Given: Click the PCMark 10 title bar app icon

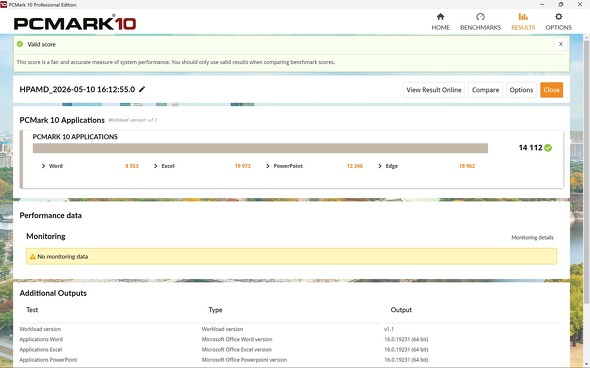Looking at the screenshot, I should click(x=4, y=5).
